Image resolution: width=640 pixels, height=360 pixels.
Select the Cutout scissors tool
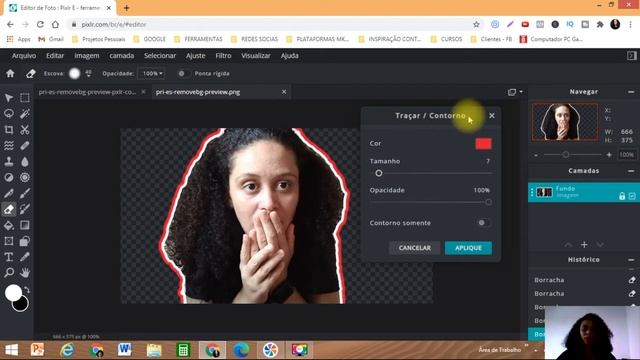pos(25,129)
